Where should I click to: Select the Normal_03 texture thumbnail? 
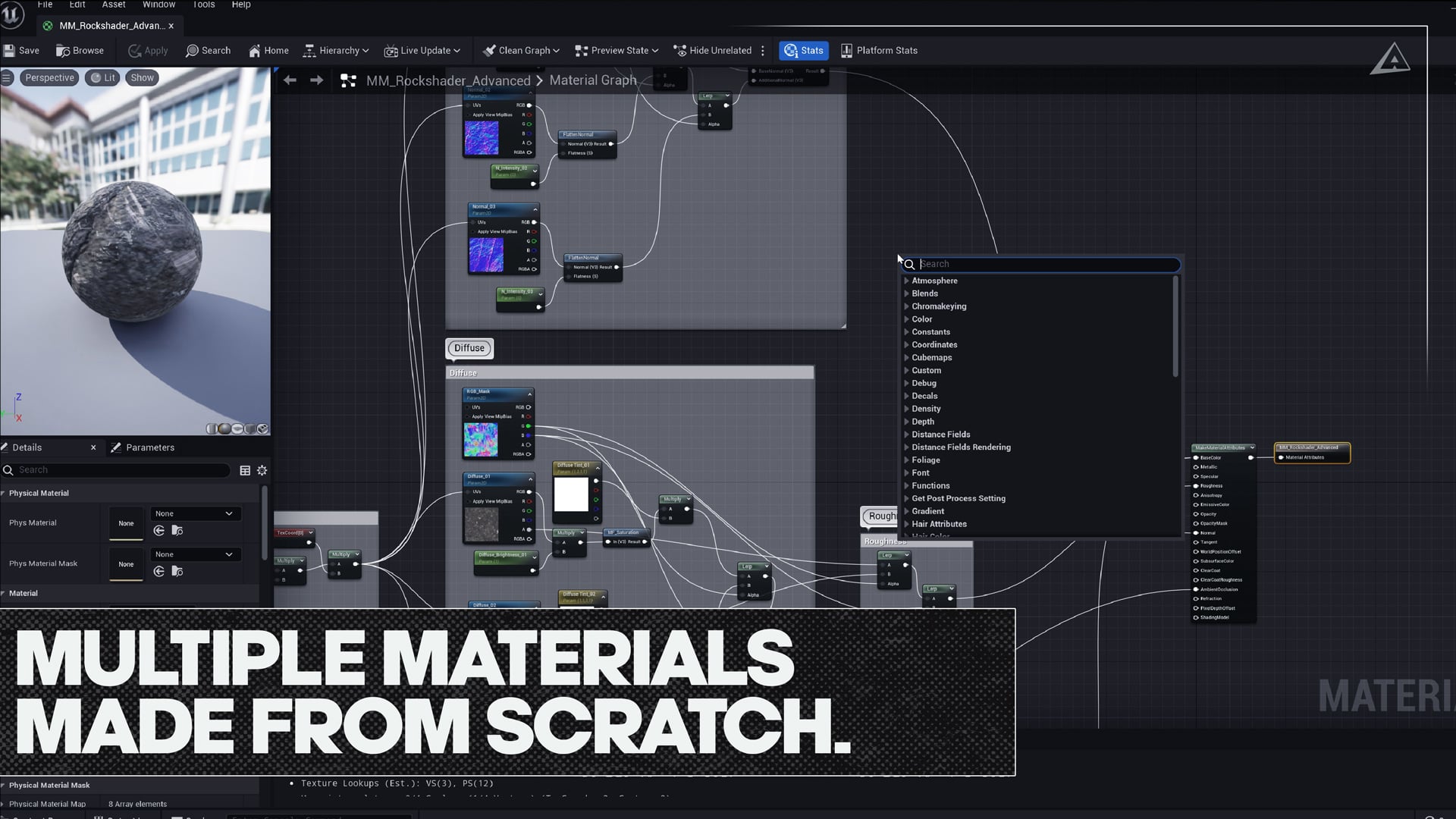pyautogui.click(x=486, y=256)
